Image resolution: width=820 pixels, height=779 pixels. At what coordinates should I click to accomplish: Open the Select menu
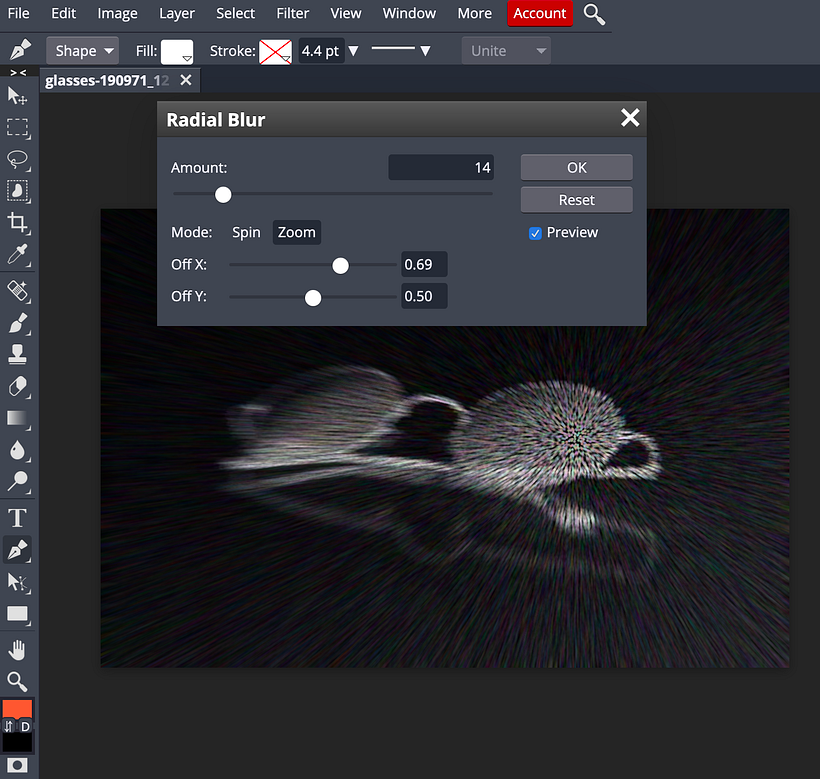[x=235, y=13]
